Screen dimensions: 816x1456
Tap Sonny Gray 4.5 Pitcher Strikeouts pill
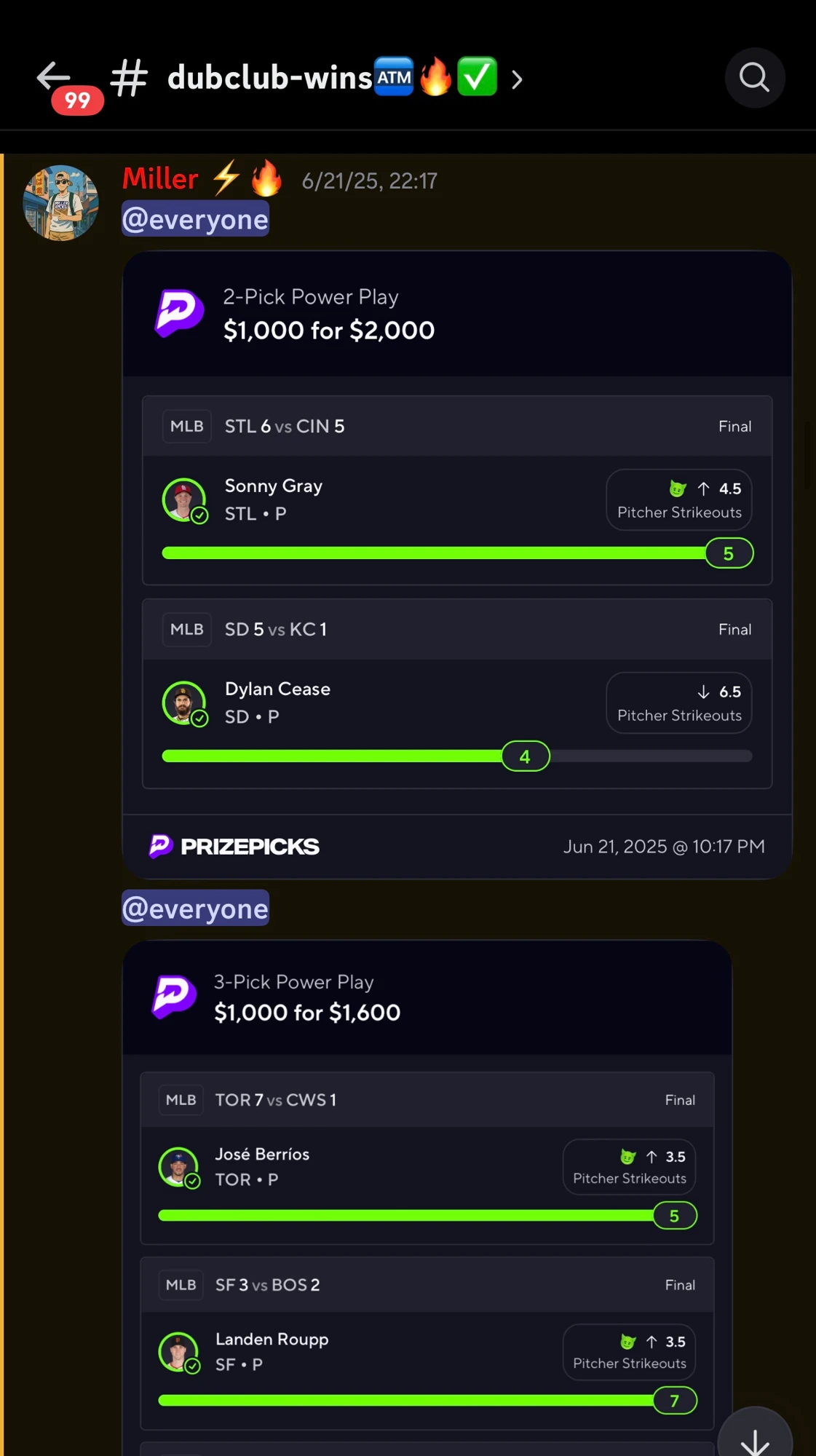pos(679,499)
